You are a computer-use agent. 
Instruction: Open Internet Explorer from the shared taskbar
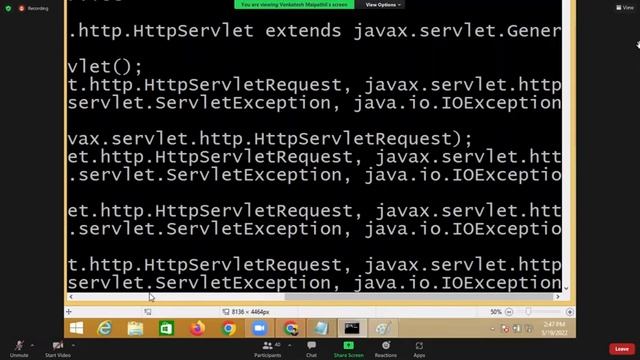tap(105, 328)
